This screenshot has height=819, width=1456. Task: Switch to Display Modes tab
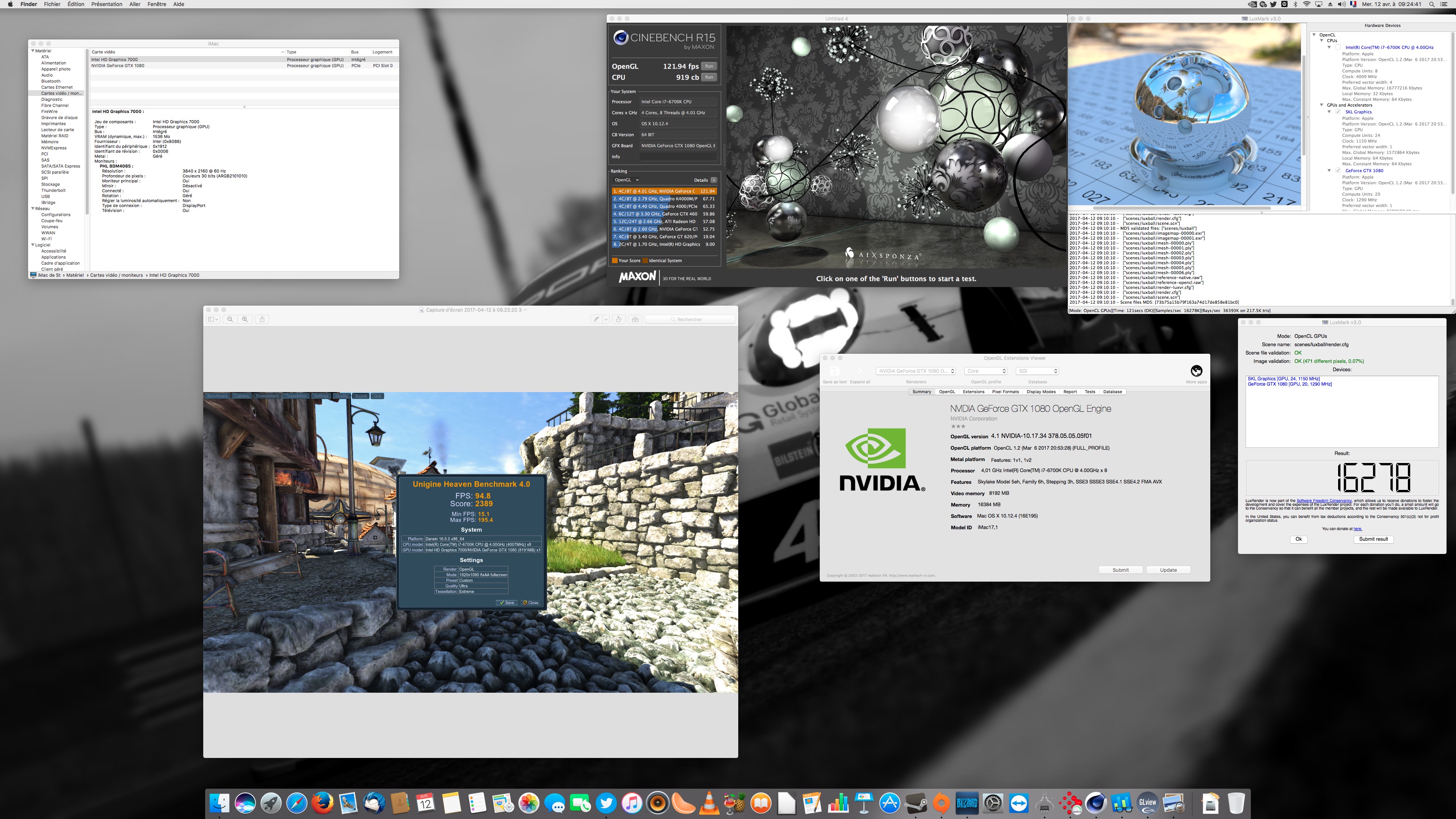[1040, 392]
